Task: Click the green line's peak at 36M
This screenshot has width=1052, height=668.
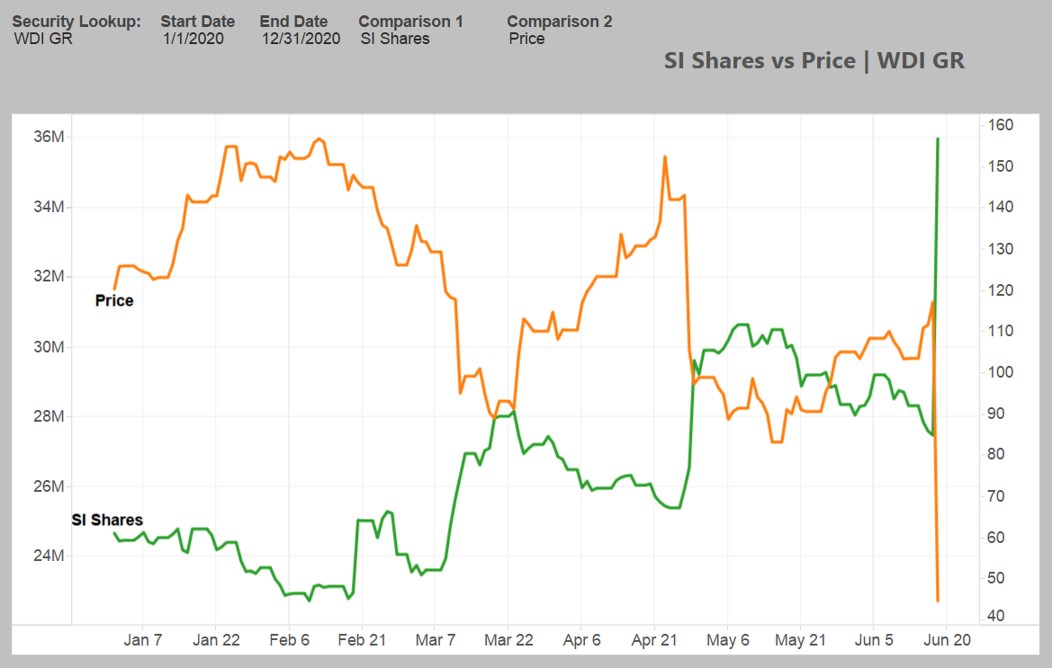Action: click(x=937, y=139)
